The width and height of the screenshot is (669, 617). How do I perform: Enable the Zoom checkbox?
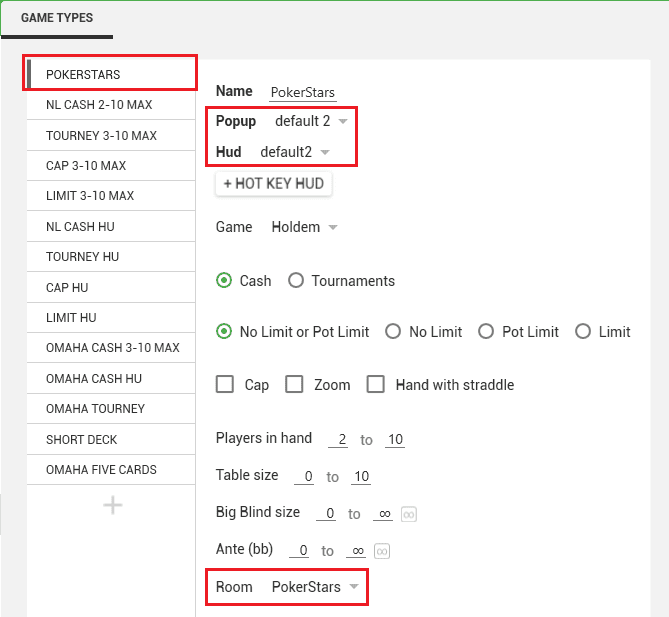(294, 384)
